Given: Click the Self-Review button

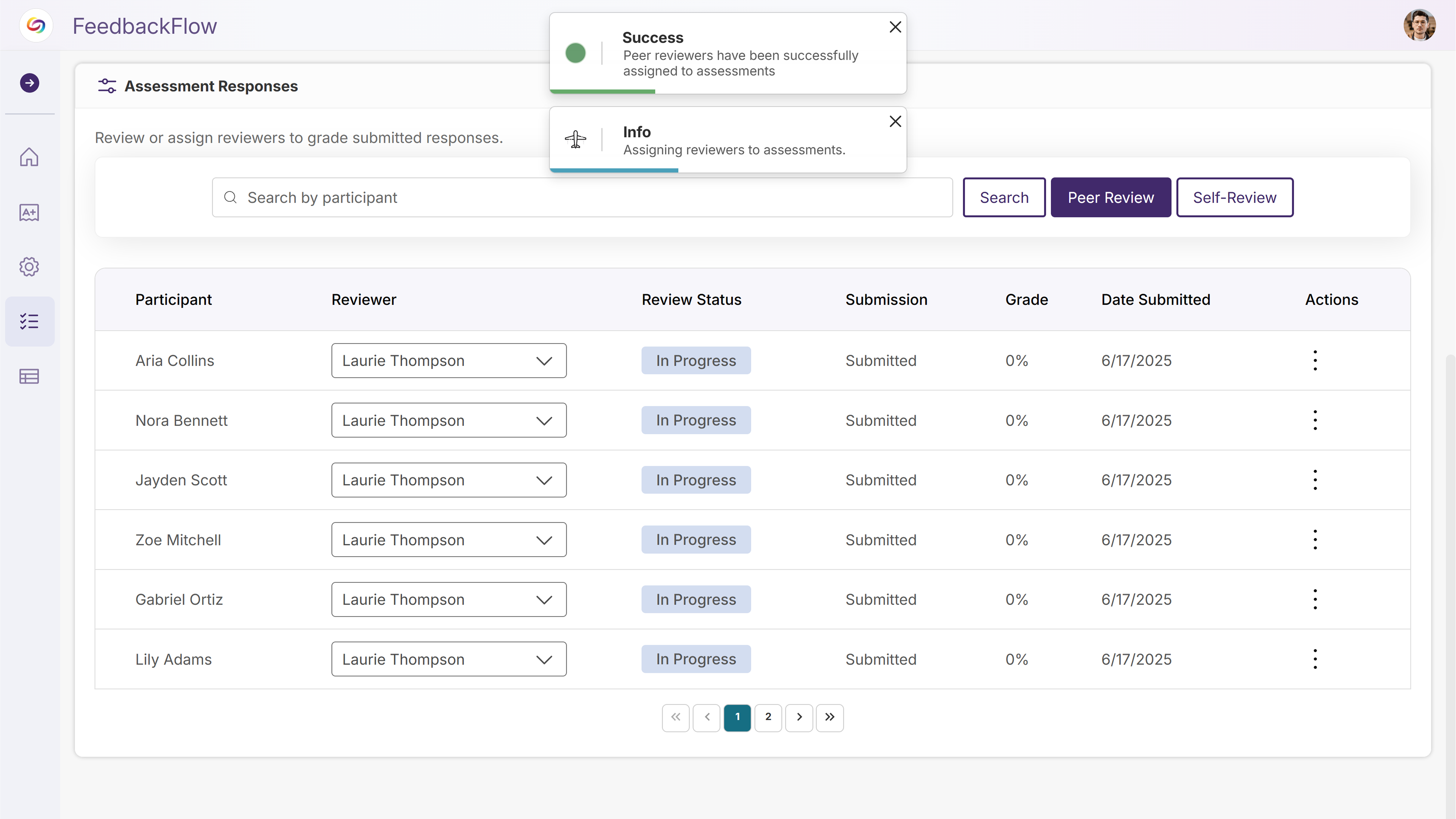Looking at the screenshot, I should (x=1234, y=198).
